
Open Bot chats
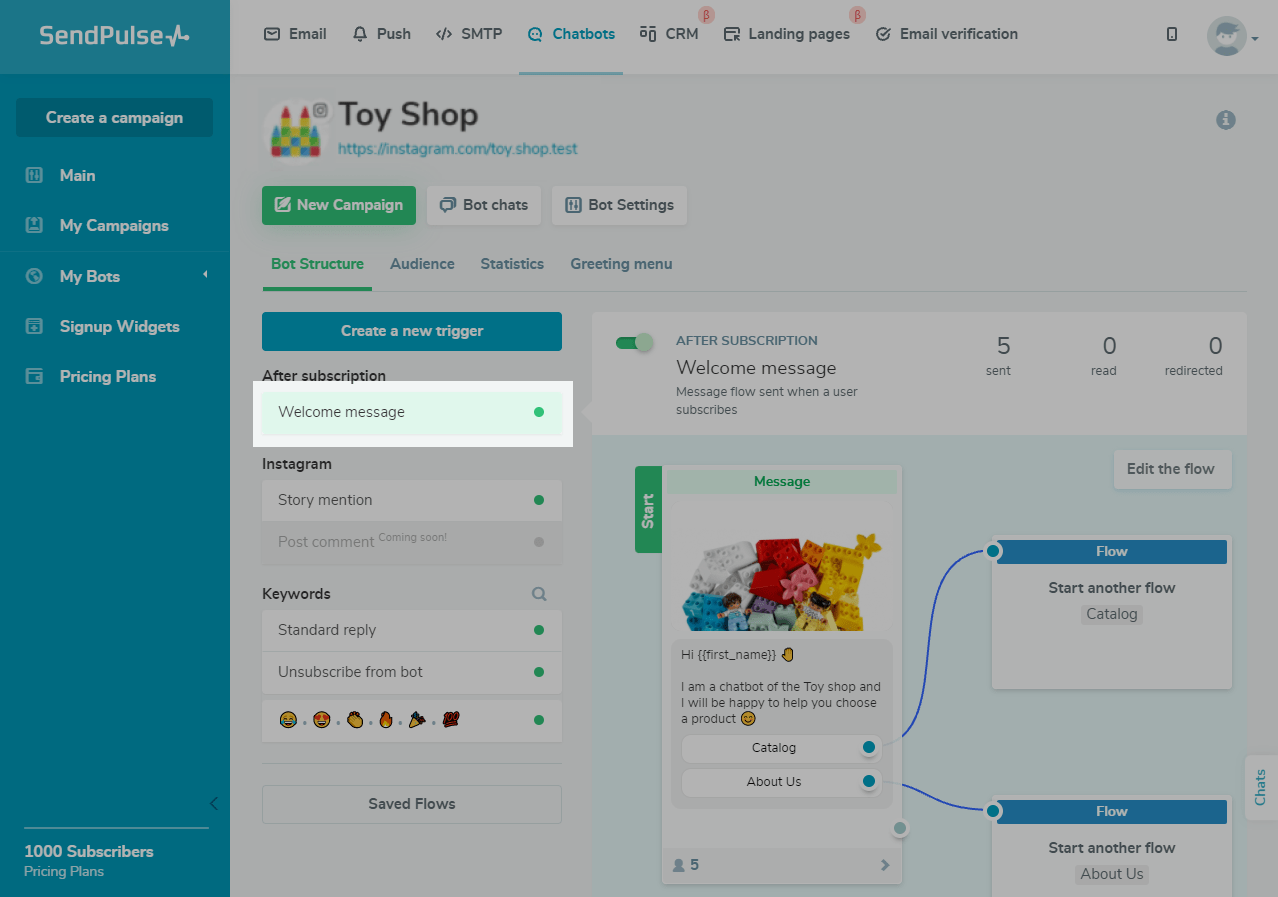484,205
